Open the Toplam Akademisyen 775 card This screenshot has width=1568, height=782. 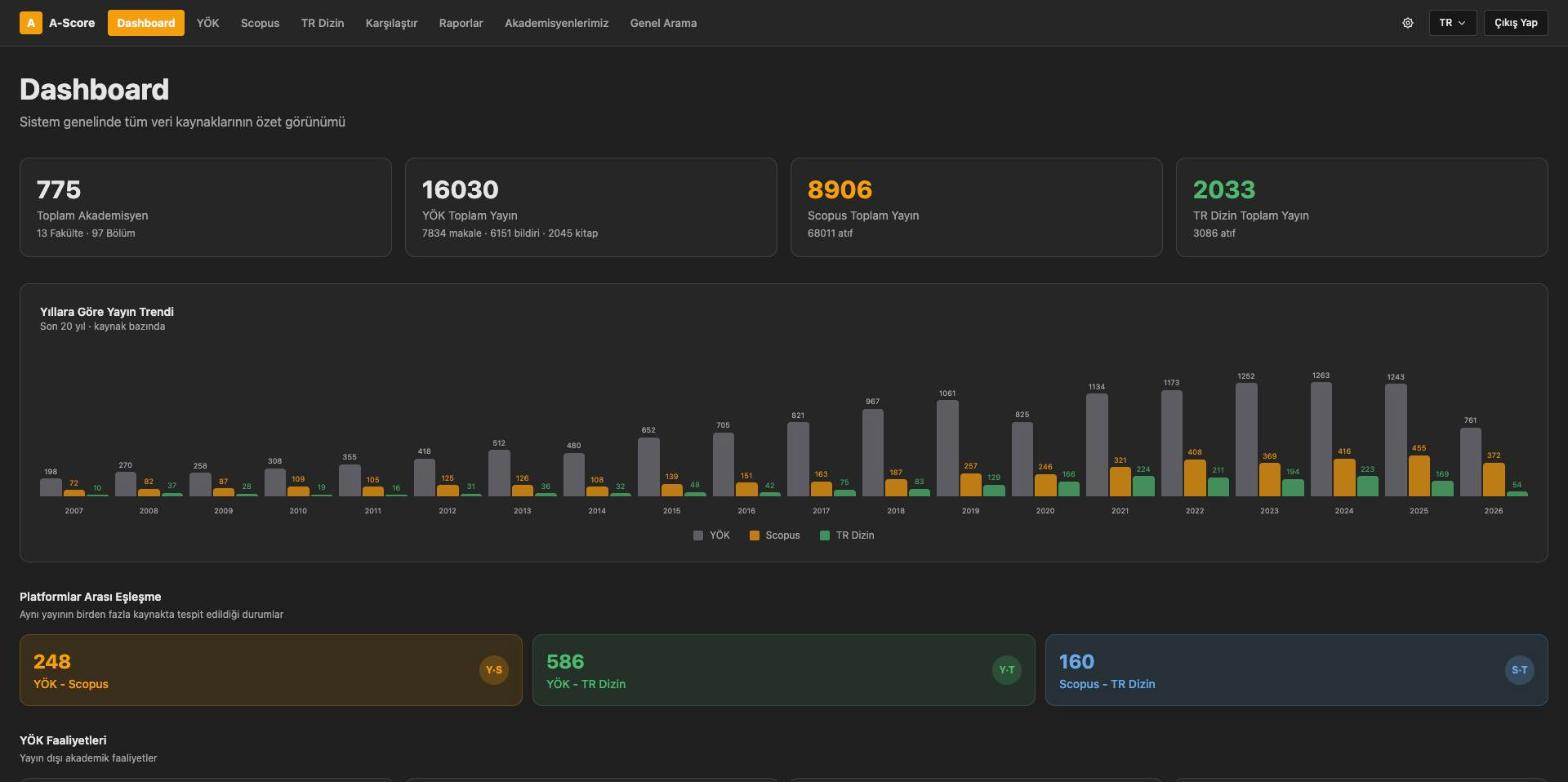[x=205, y=207]
